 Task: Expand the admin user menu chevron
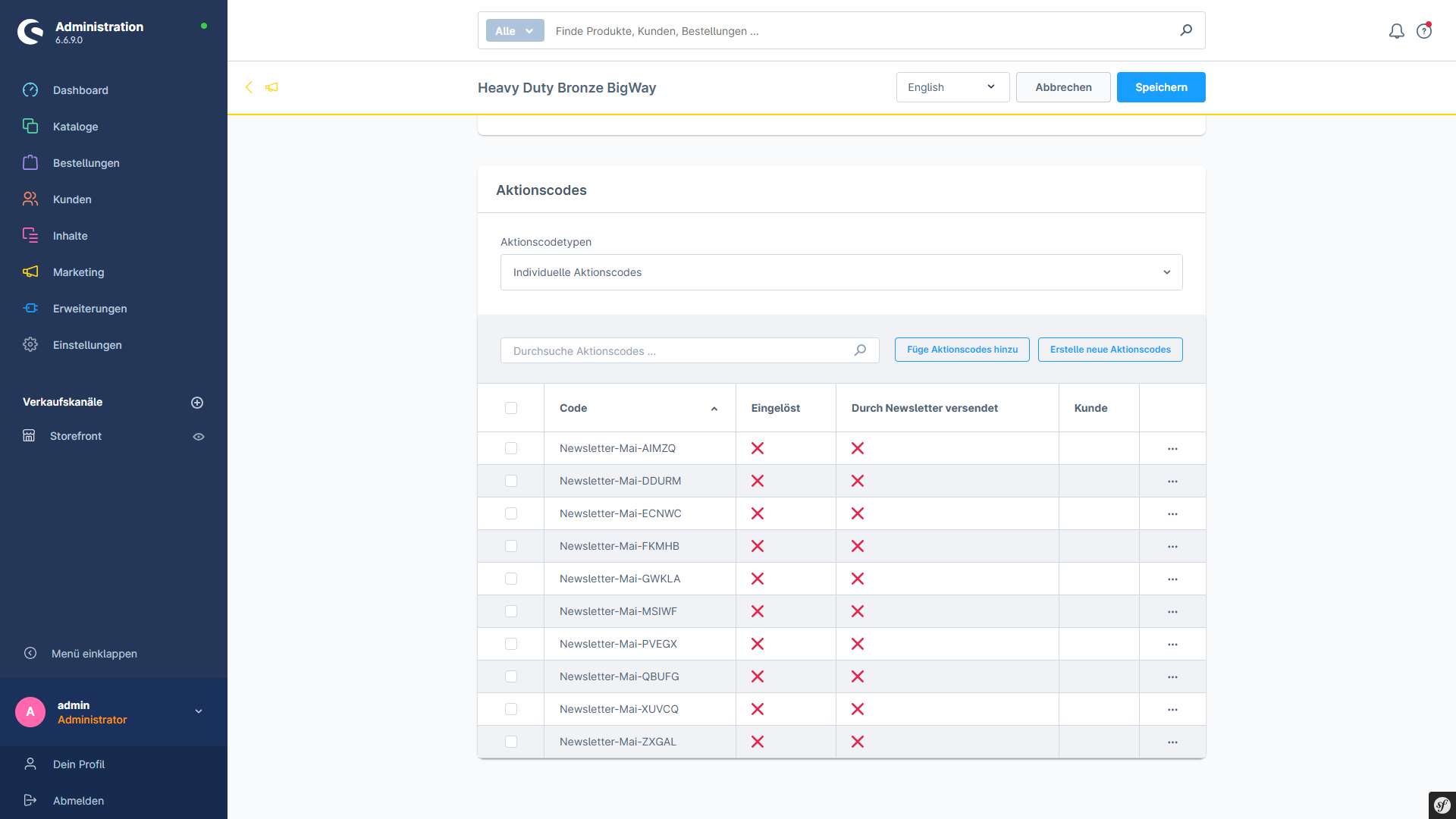199,711
